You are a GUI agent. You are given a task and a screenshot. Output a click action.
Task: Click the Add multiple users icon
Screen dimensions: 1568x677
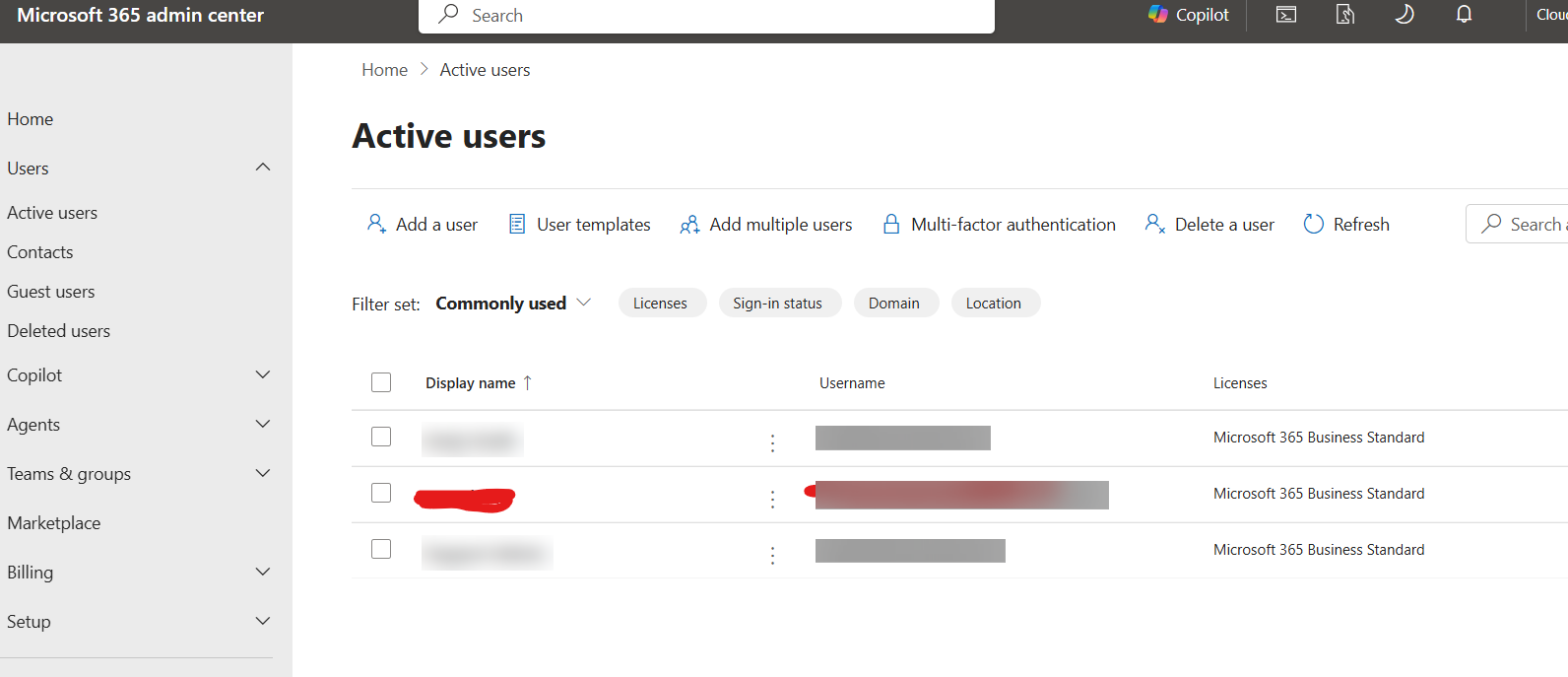pyautogui.click(x=689, y=225)
